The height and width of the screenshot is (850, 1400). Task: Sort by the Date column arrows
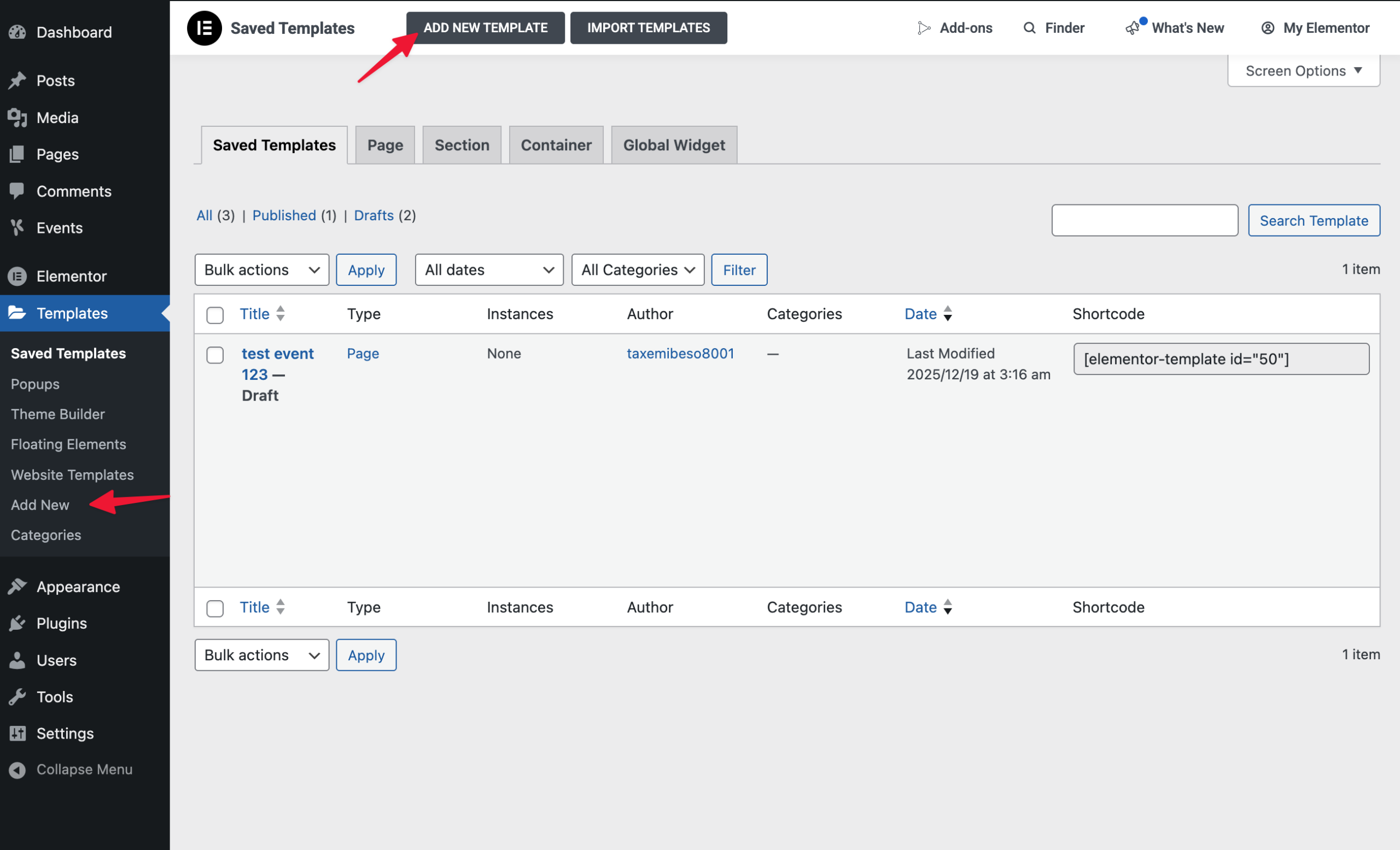tap(947, 313)
